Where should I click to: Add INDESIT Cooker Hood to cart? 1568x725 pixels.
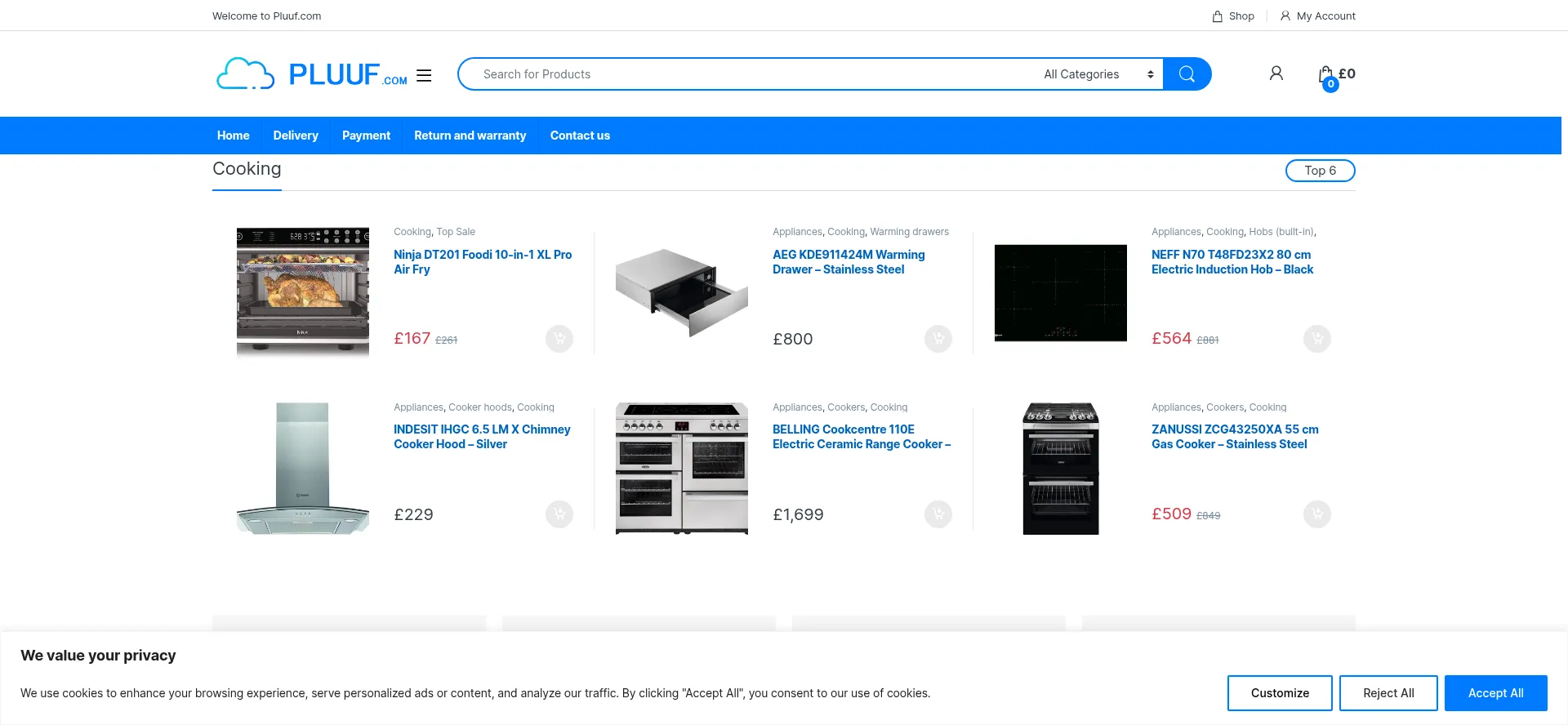click(x=559, y=514)
